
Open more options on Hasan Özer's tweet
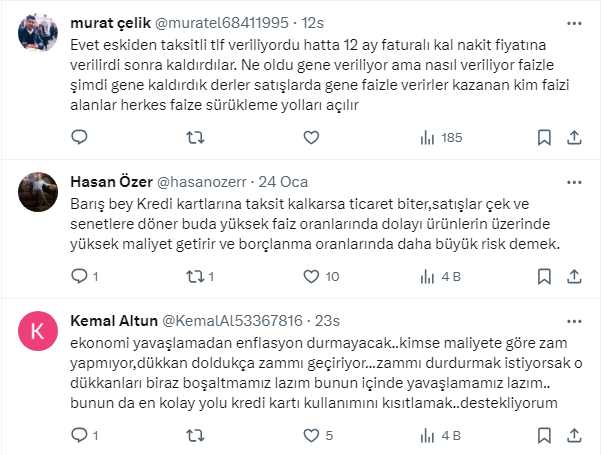click(x=577, y=181)
